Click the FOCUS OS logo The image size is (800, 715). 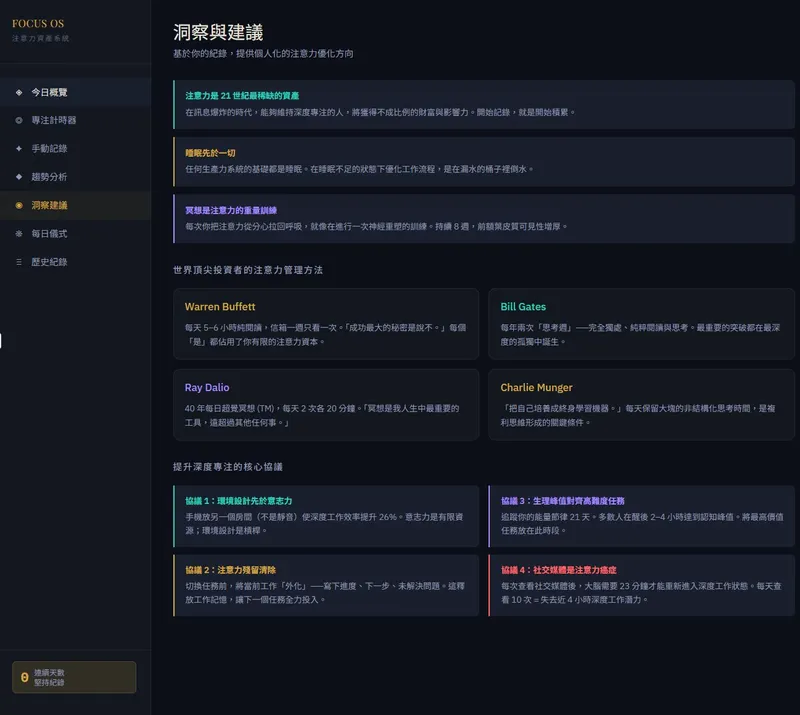pos(38,23)
